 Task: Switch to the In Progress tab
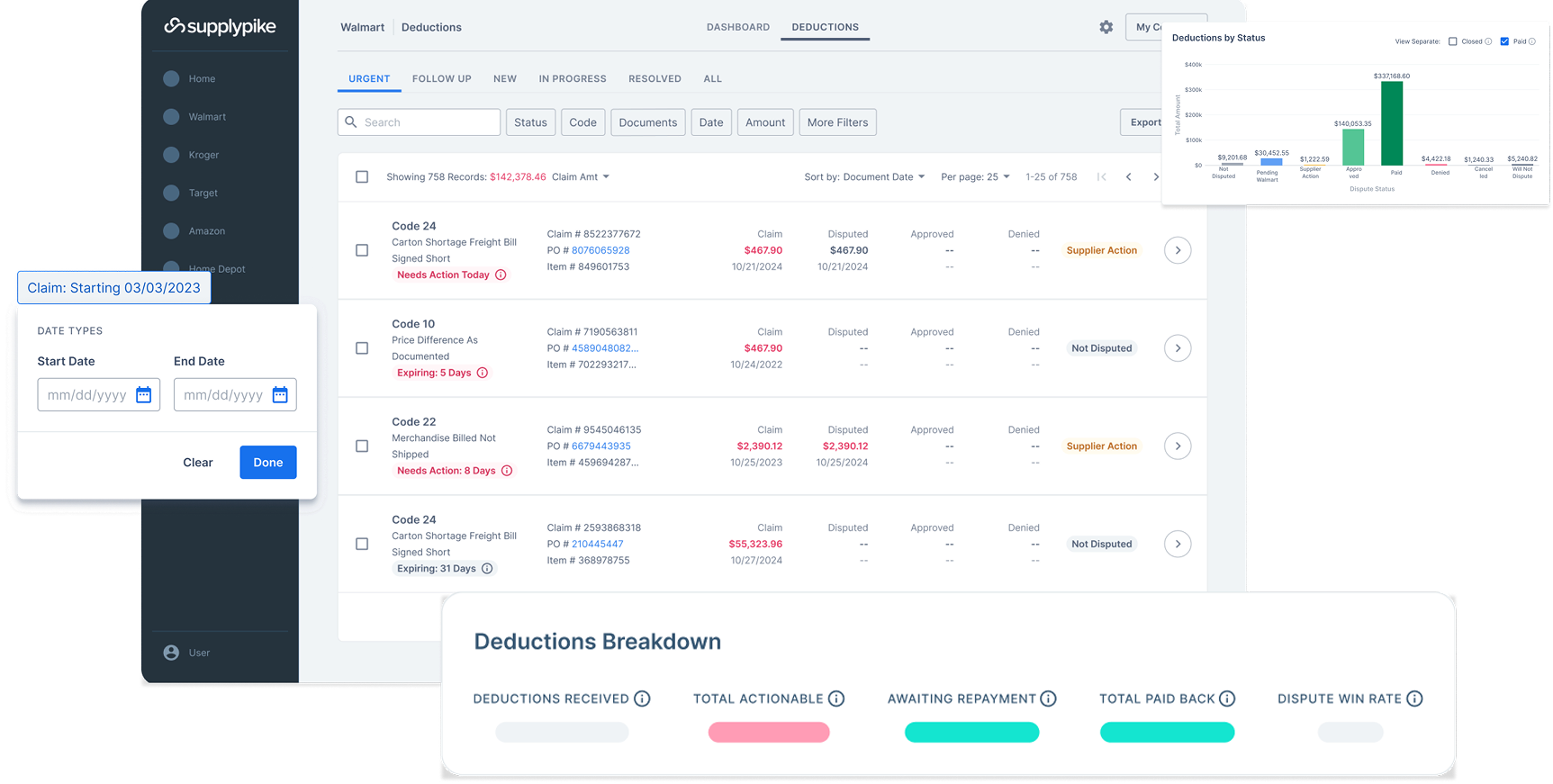[x=573, y=79]
